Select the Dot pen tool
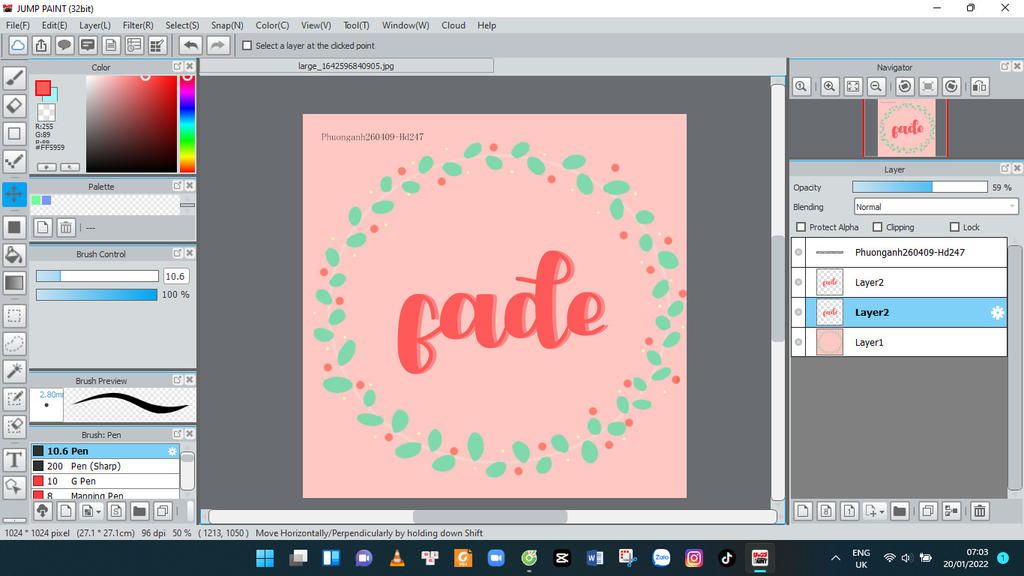1024x576 pixels. click(x=14, y=161)
